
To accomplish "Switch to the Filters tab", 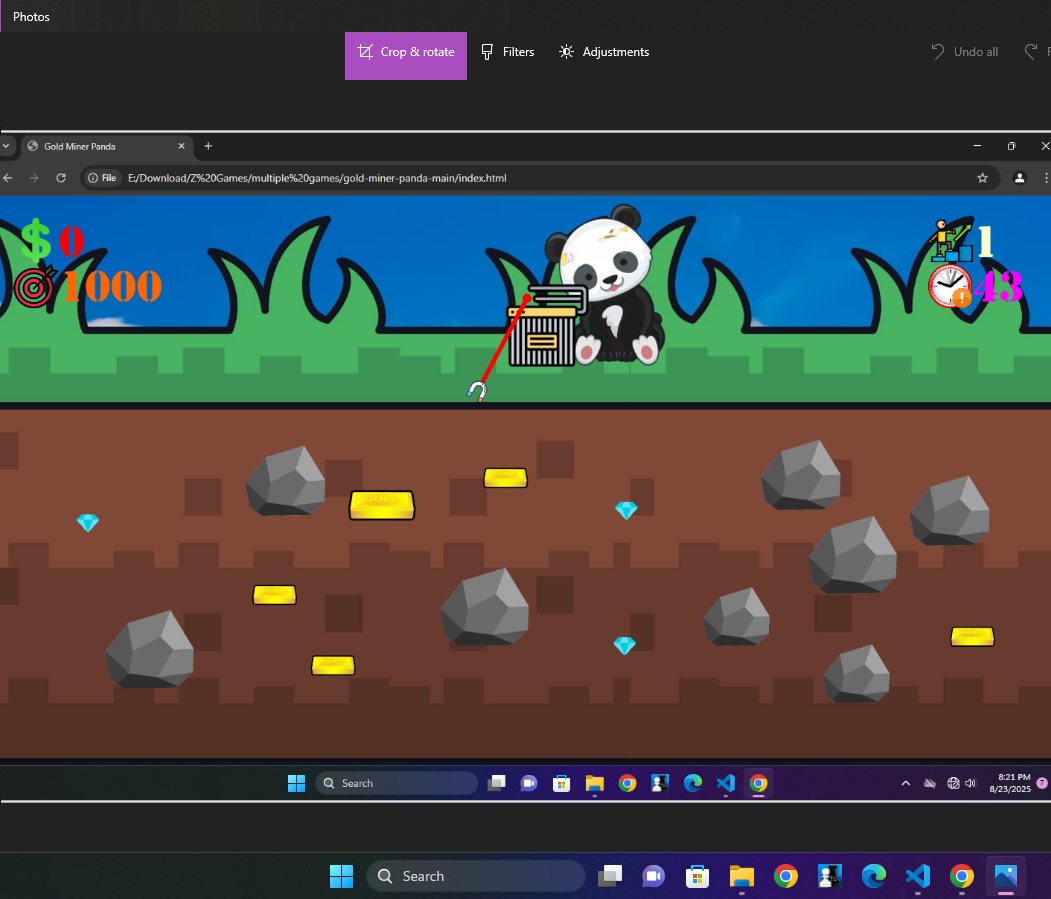I will (x=507, y=52).
